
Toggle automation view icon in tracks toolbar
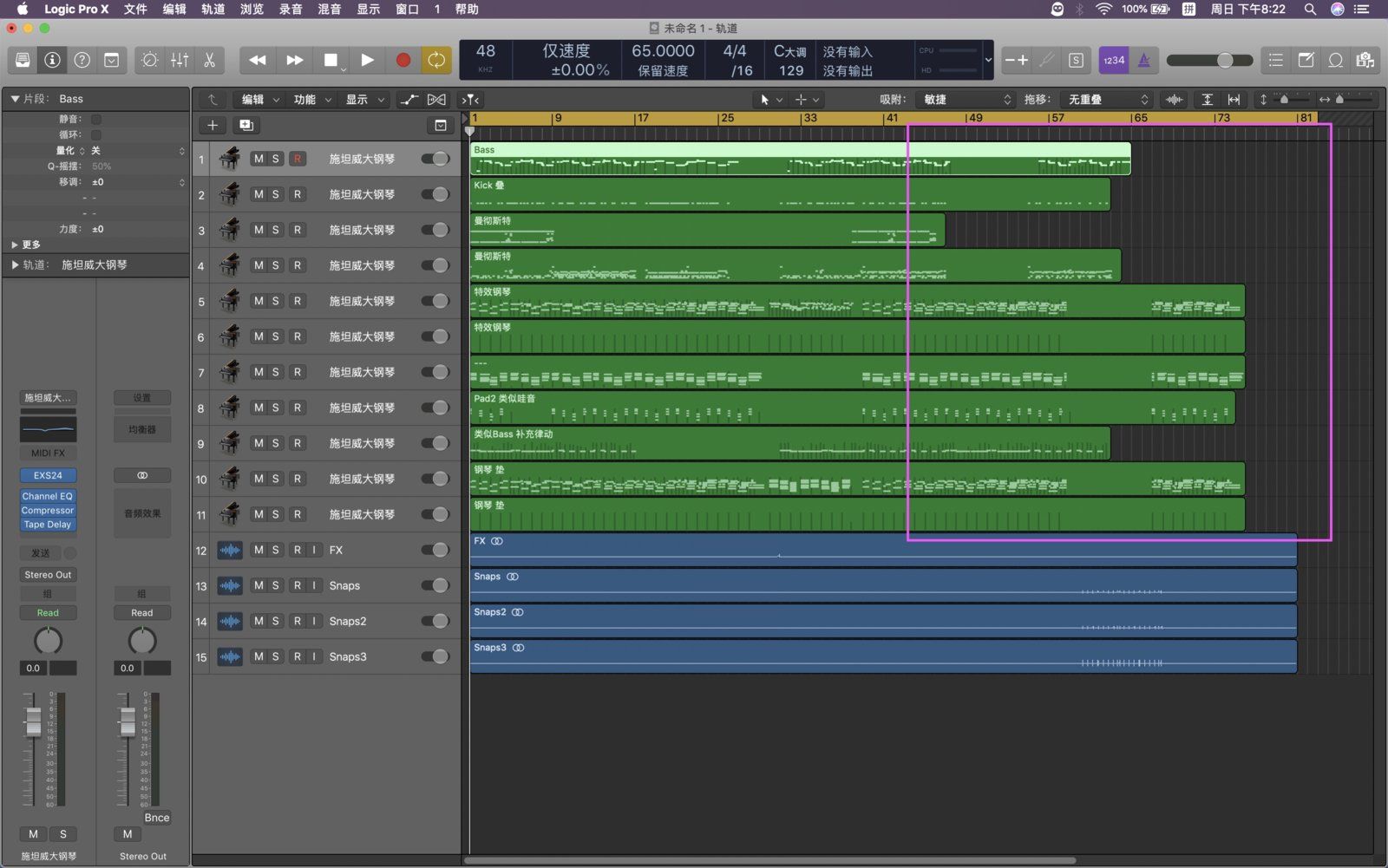pyautogui.click(x=409, y=100)
